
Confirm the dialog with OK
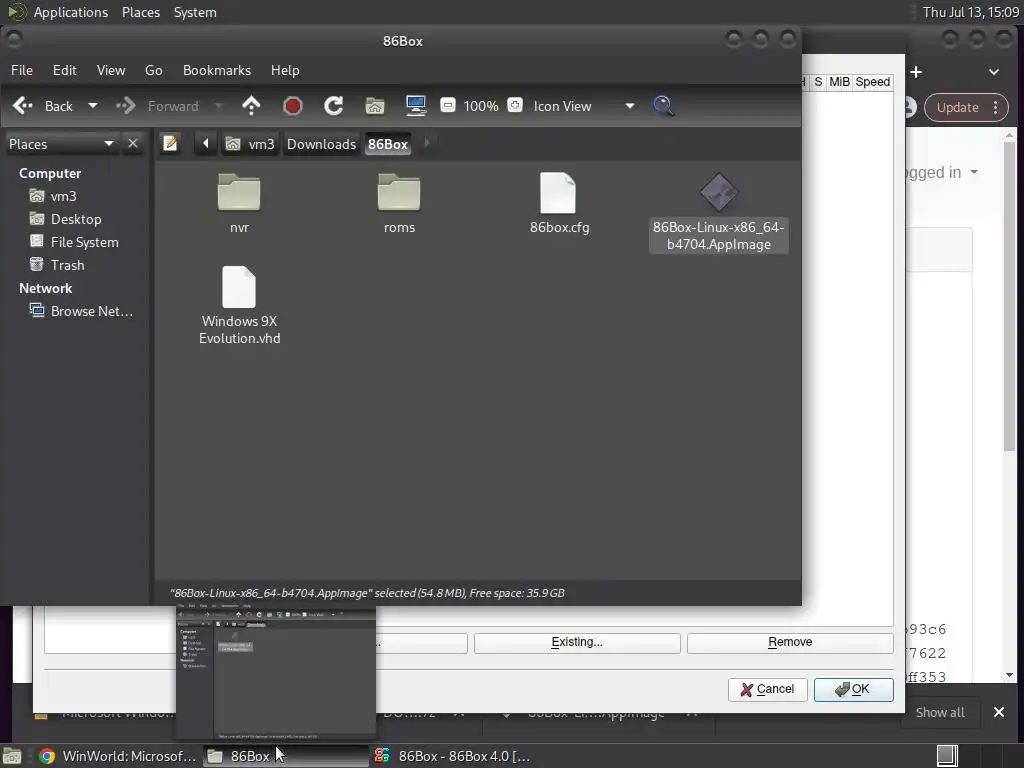(x=854, y=690)
